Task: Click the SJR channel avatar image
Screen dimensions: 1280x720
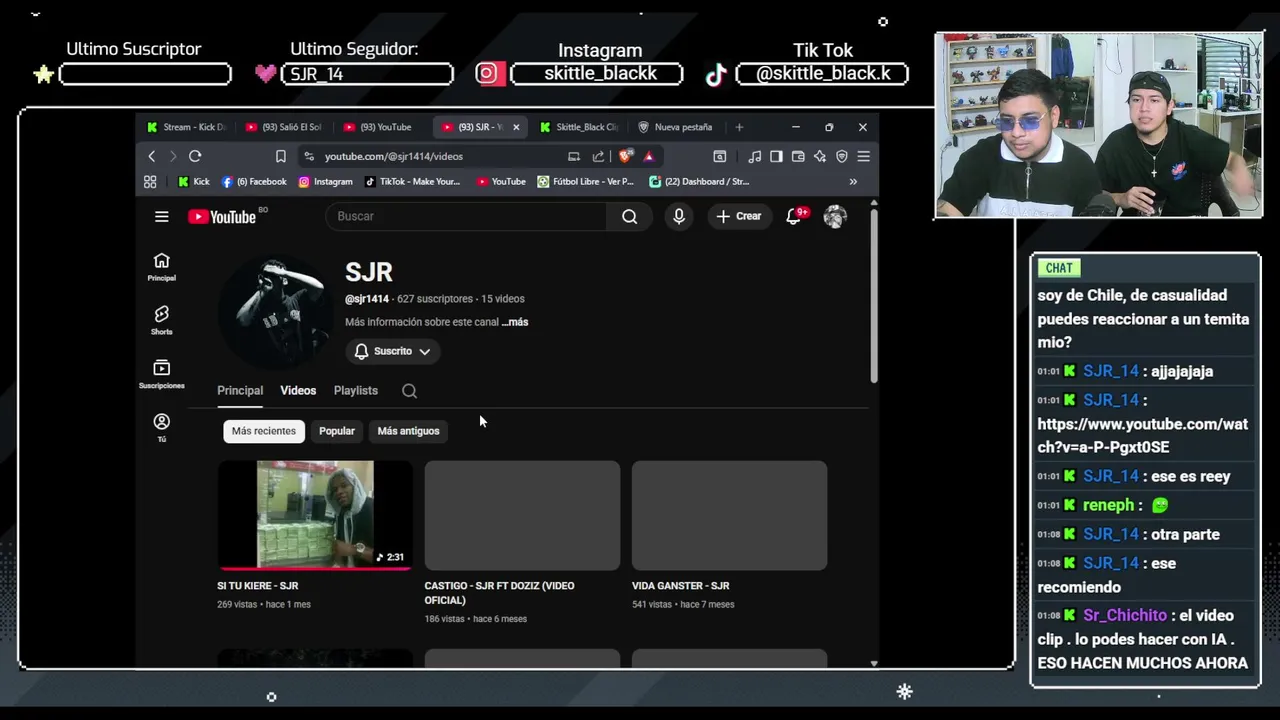Action: [x=275, y=311]
